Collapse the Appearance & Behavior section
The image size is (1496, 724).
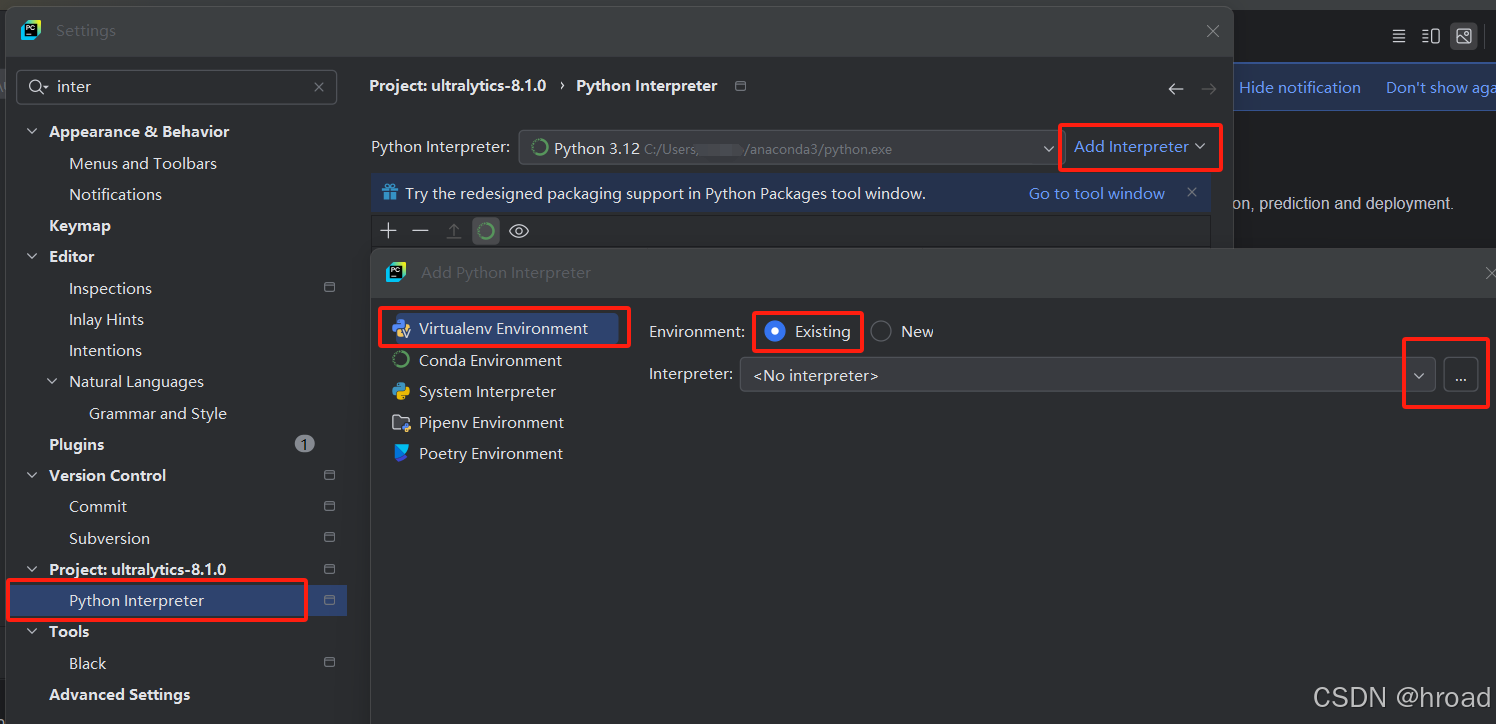[32, 132]
